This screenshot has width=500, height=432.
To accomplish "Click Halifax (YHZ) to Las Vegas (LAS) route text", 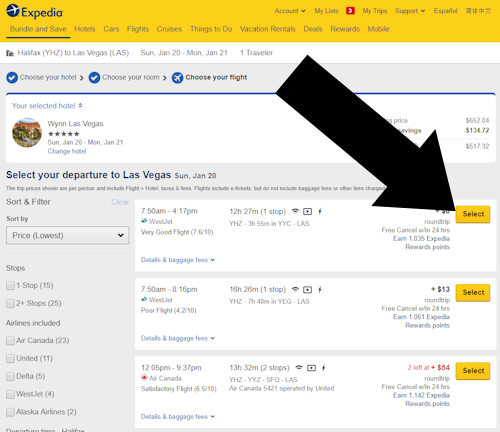I will tap(73, 53).
